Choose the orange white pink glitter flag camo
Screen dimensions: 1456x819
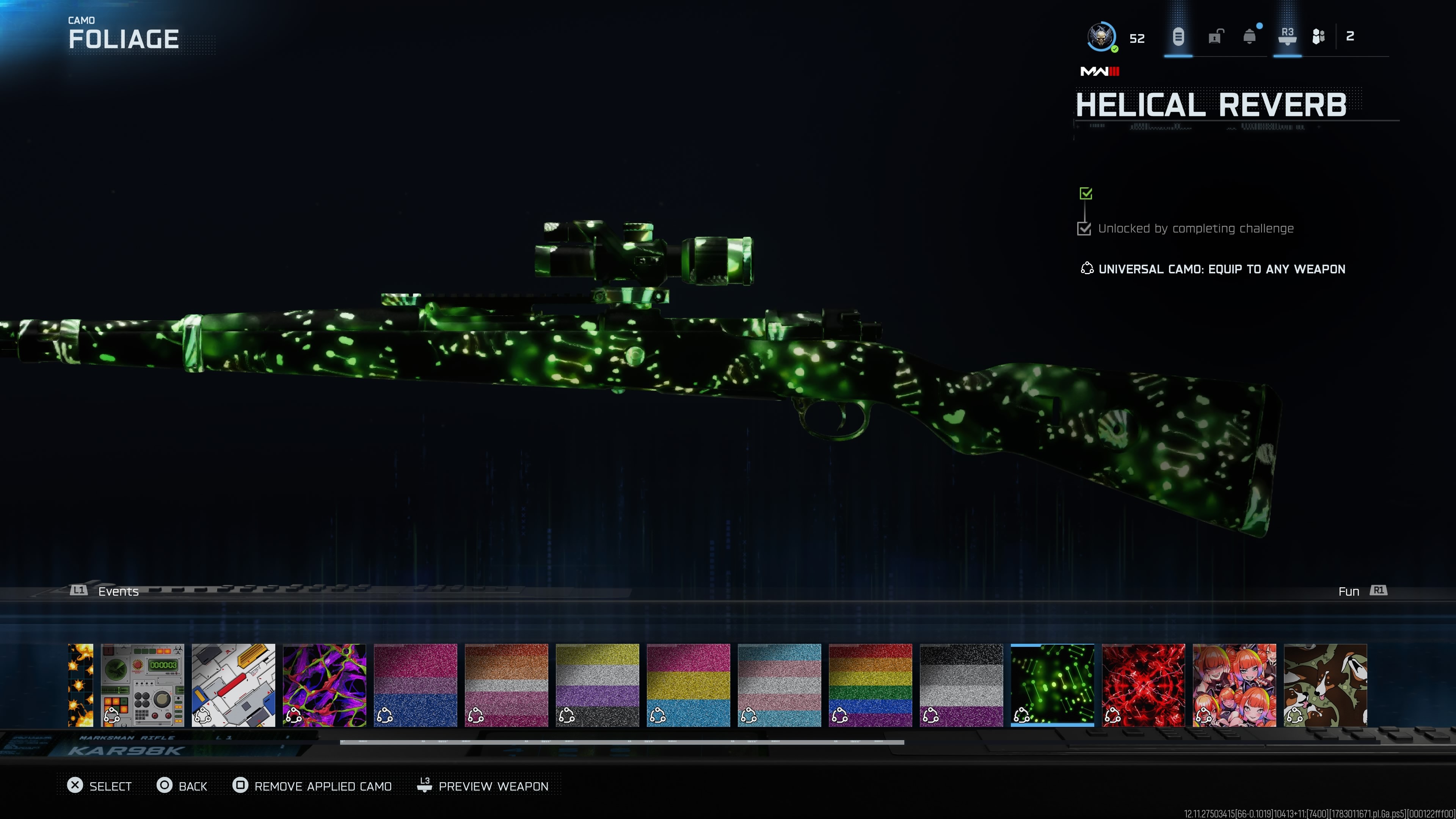(507, 685)
